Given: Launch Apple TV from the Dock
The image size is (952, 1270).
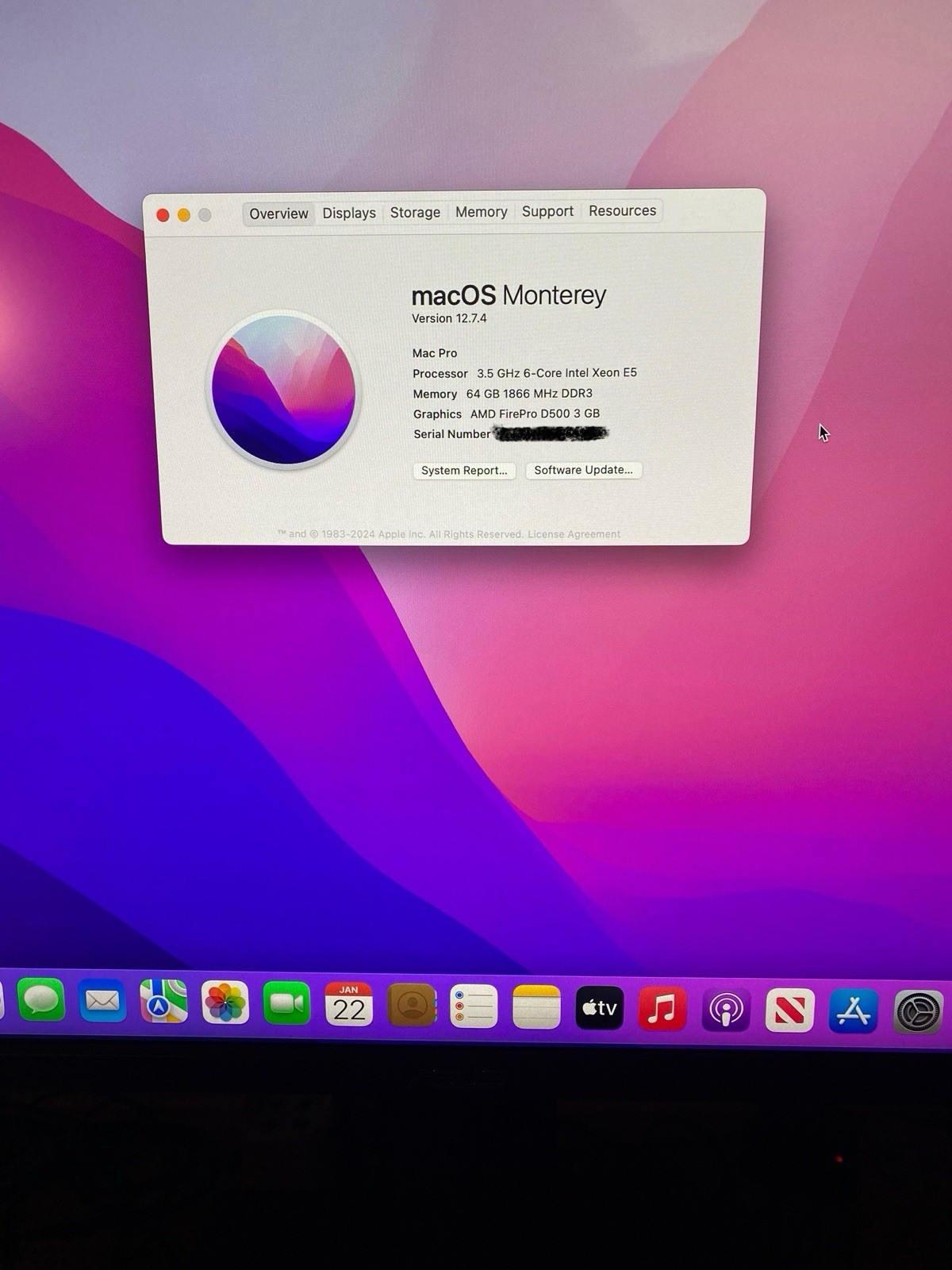Looking at the screenshot, I should tap(600, 1007).
